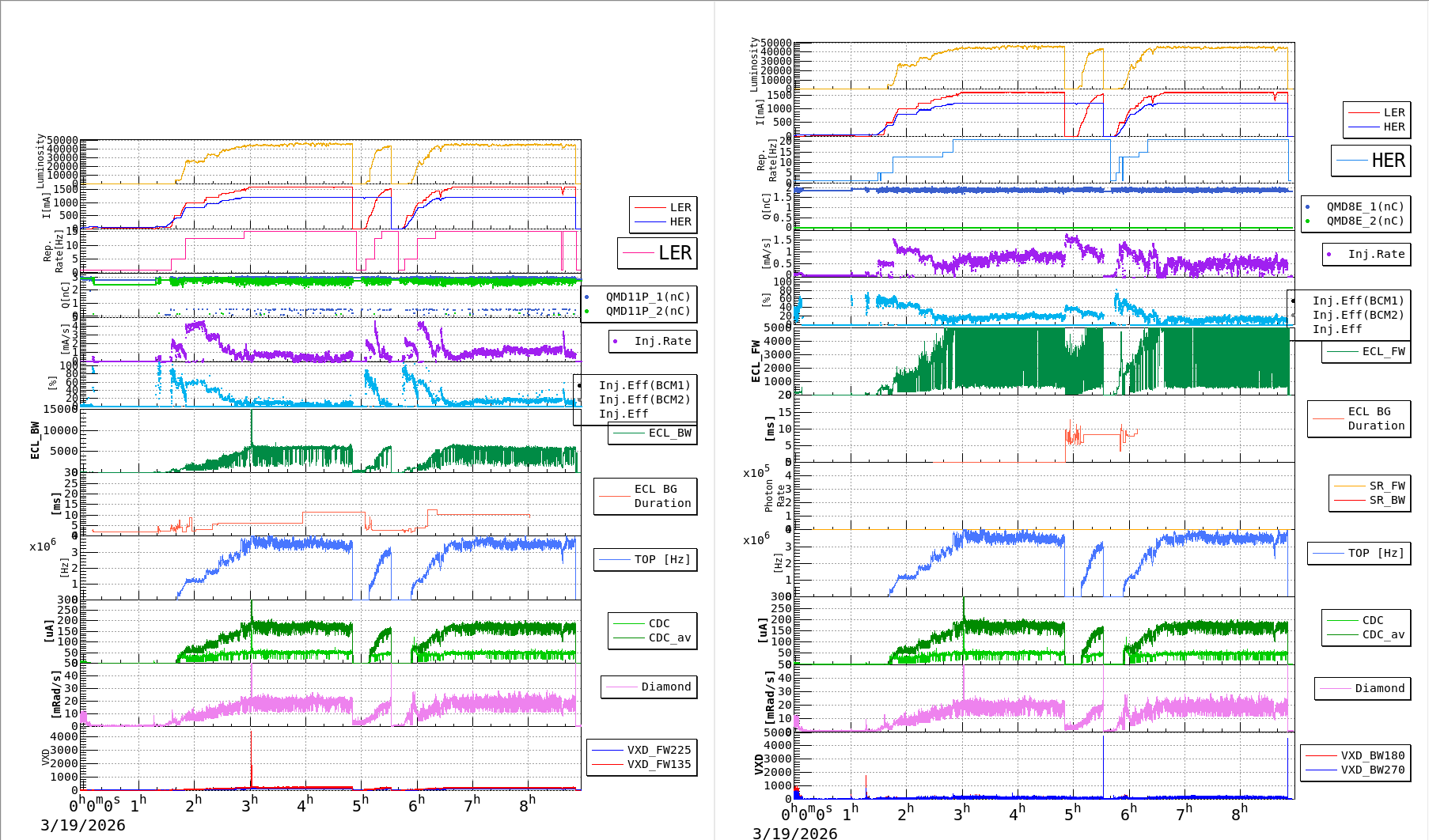Click ECL BG Duration legend in right panel
Image resolution: width=1429 pixels, height=840 pixels.
point(1375,418)
